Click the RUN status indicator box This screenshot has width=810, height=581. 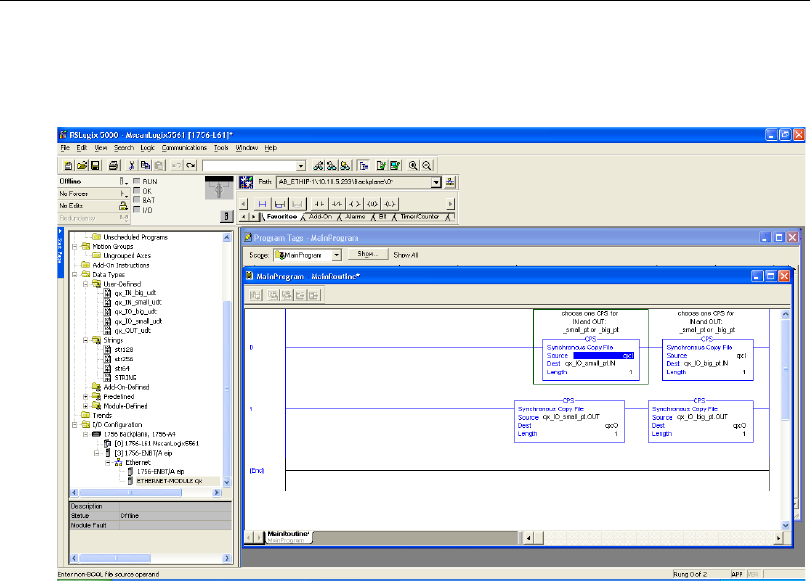tap(137, 181)
